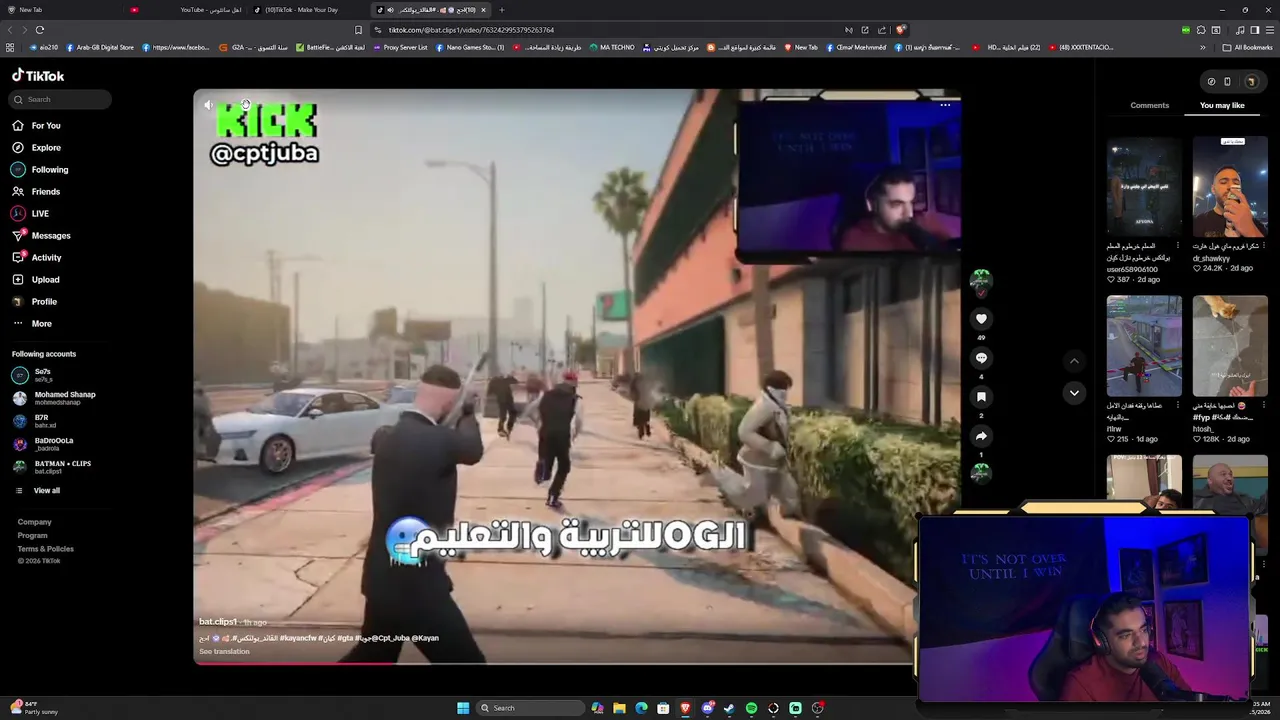The width and height of the screenshot is (1280, 720).
Task: Expand the Company footer section
Action: 34,522
